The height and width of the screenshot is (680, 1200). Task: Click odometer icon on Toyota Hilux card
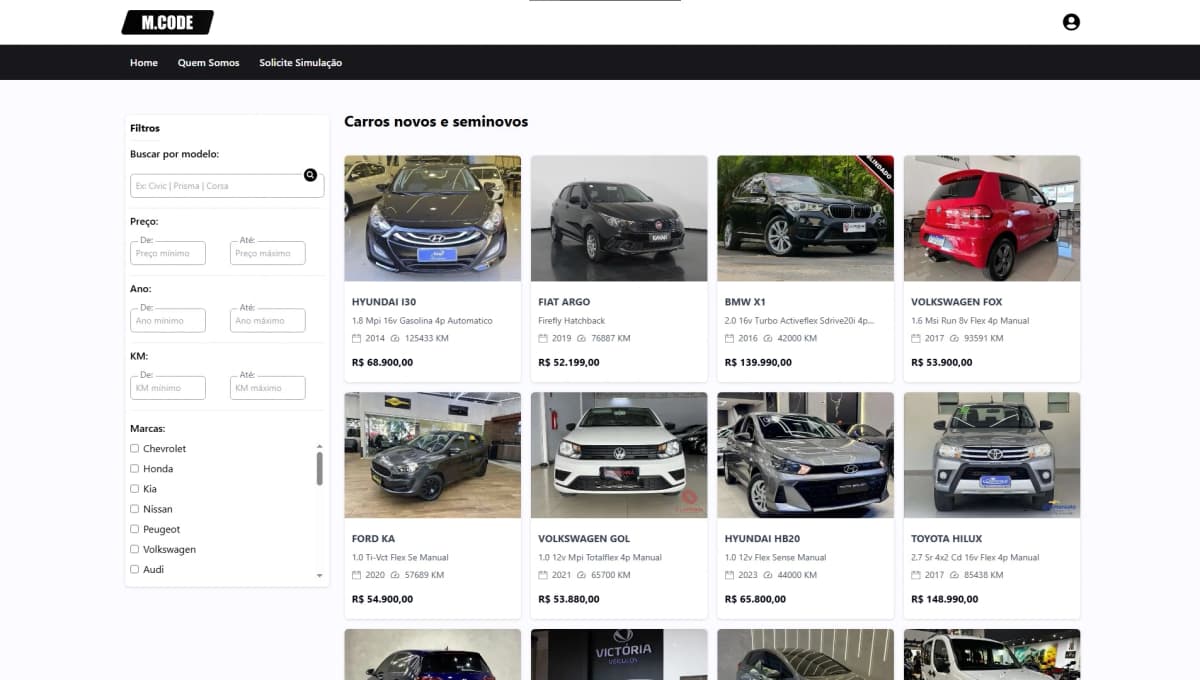955,575
